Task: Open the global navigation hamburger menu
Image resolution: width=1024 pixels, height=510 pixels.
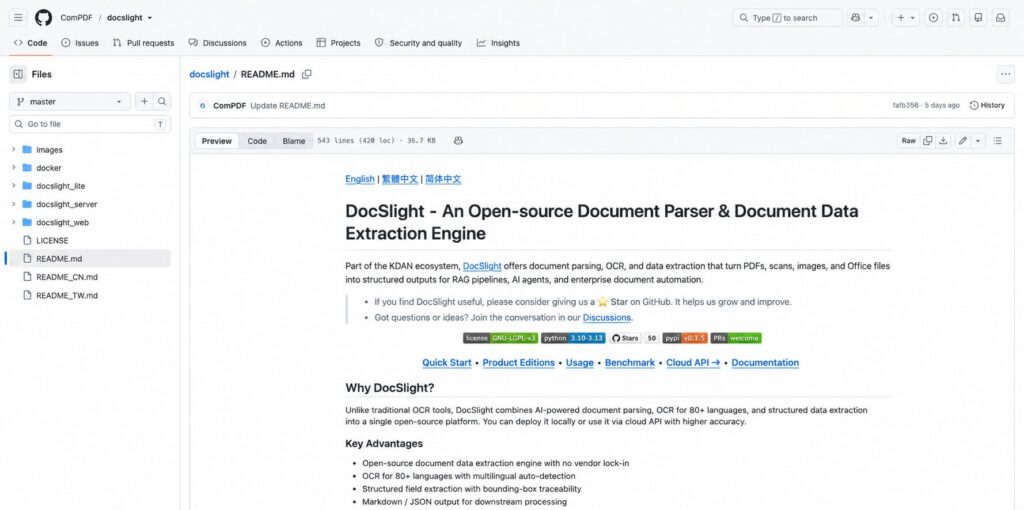Action: point(18,18)
